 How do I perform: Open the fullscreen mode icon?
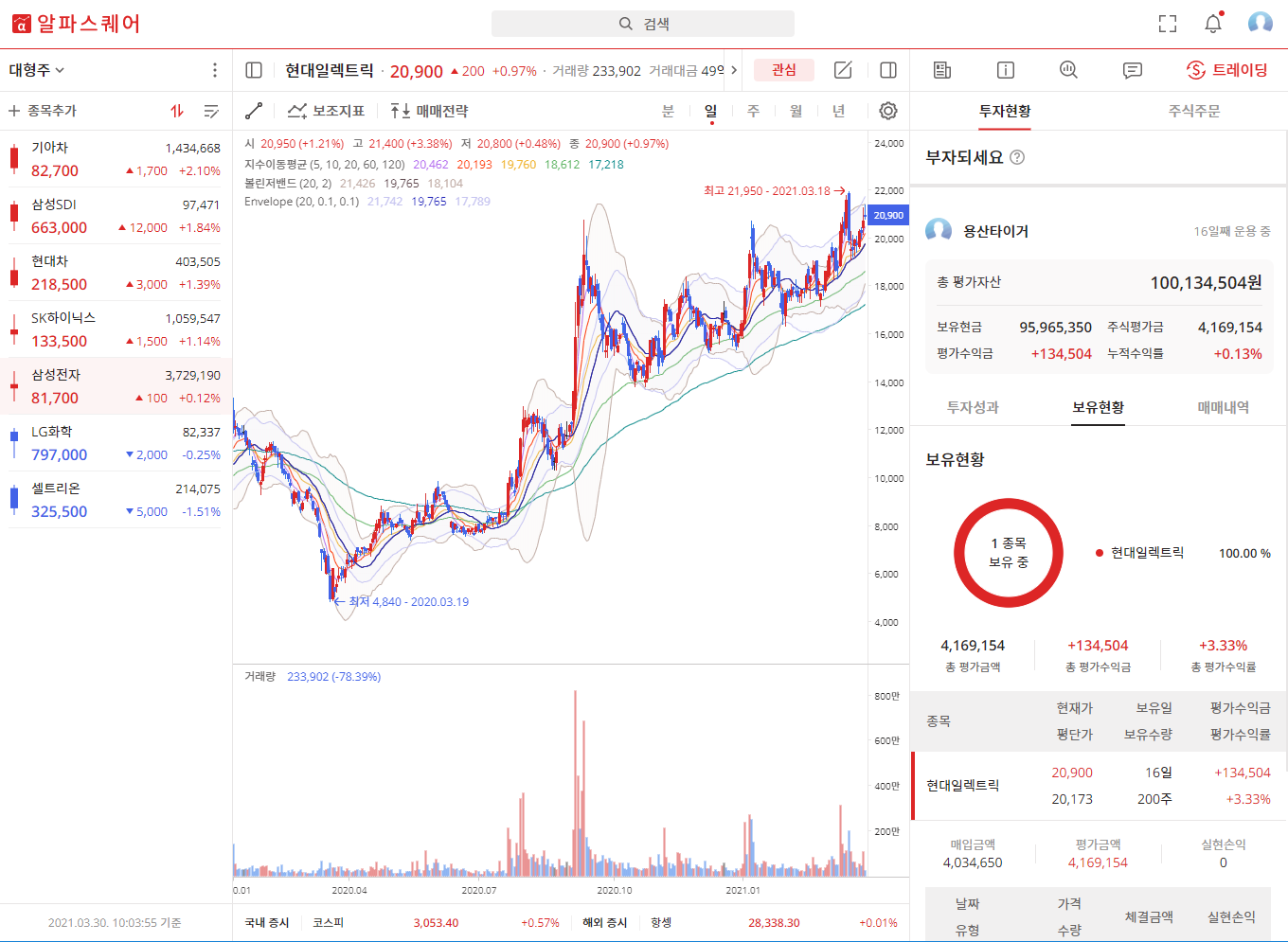1168,24
